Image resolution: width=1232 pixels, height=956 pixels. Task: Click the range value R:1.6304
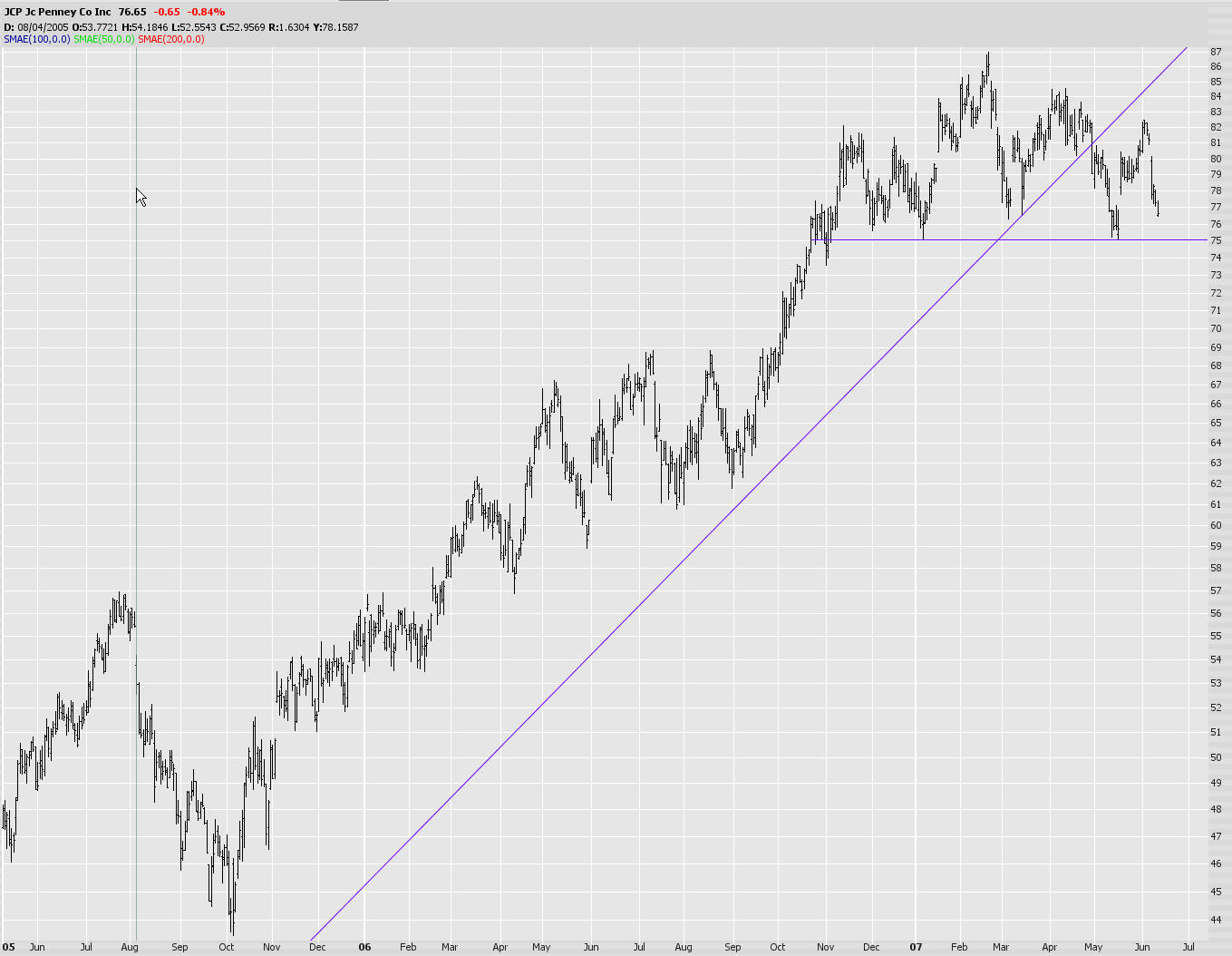coord(288,27)
